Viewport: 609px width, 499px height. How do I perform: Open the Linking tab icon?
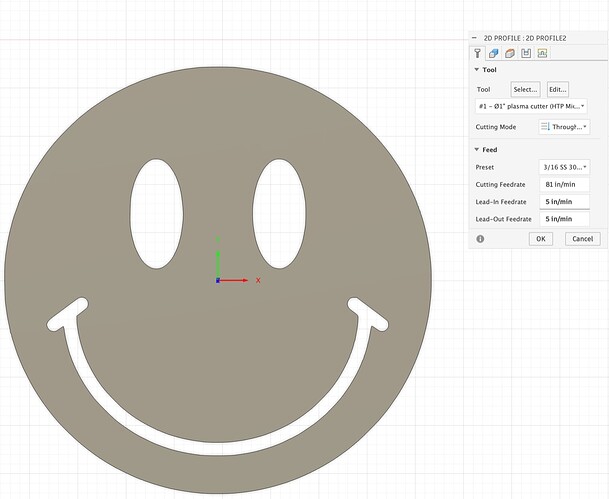[x=542, y=53]
